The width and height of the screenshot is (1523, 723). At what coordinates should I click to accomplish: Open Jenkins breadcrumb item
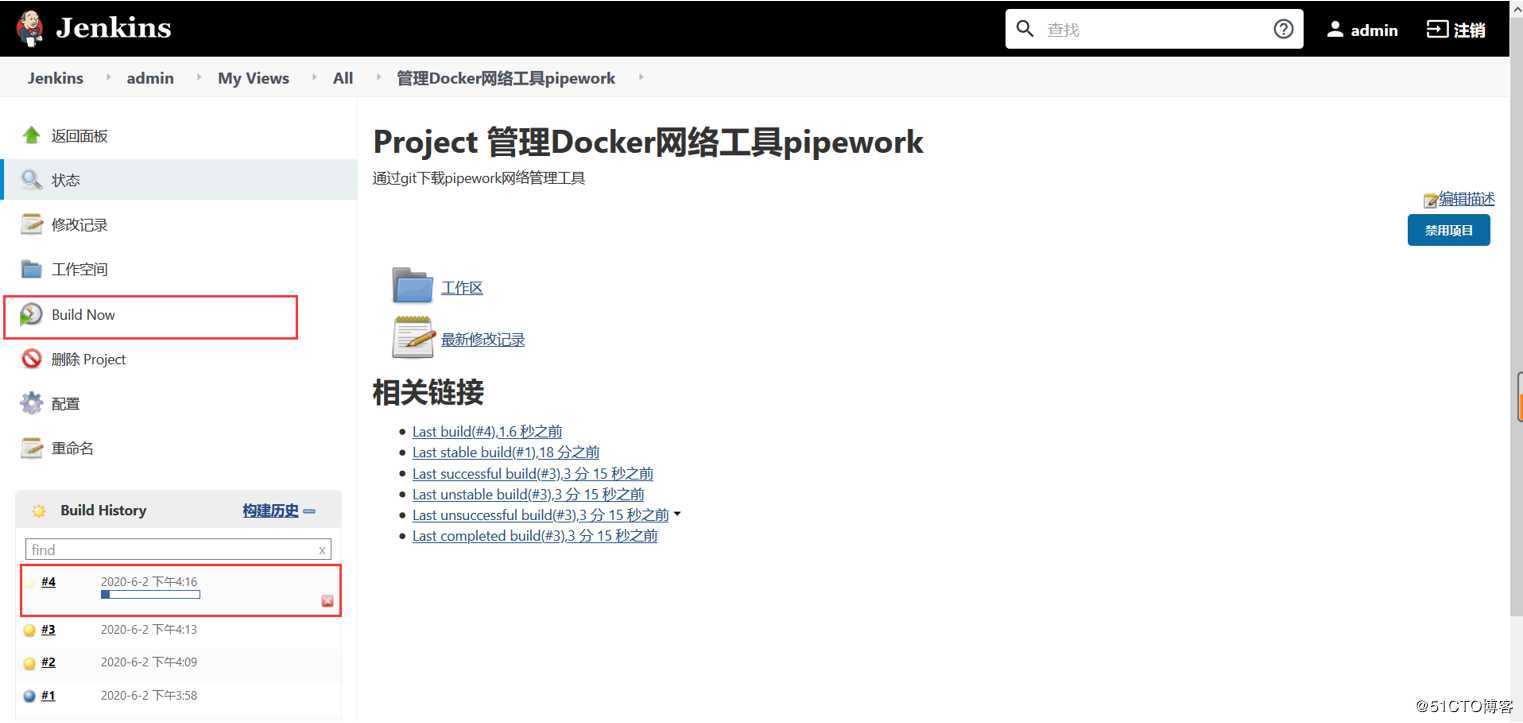[56, 78]
